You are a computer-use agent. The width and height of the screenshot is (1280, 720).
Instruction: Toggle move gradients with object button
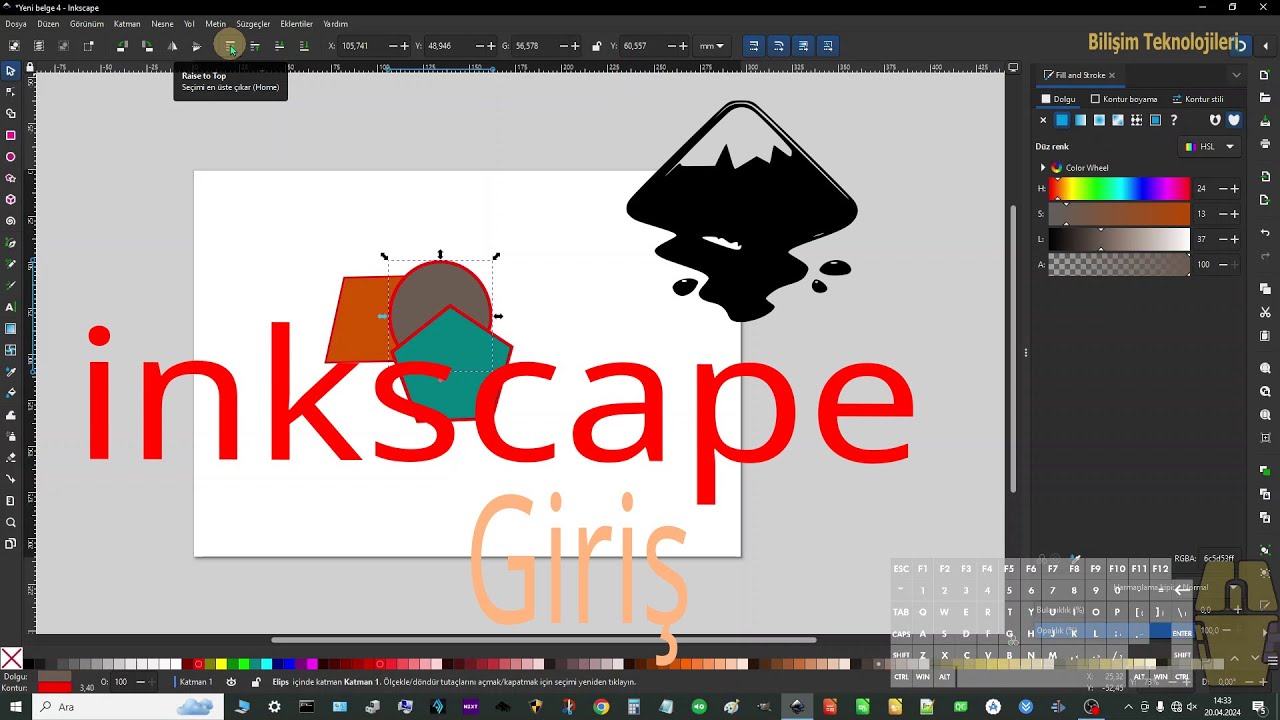pyautogui.click(x=803, y=46)
